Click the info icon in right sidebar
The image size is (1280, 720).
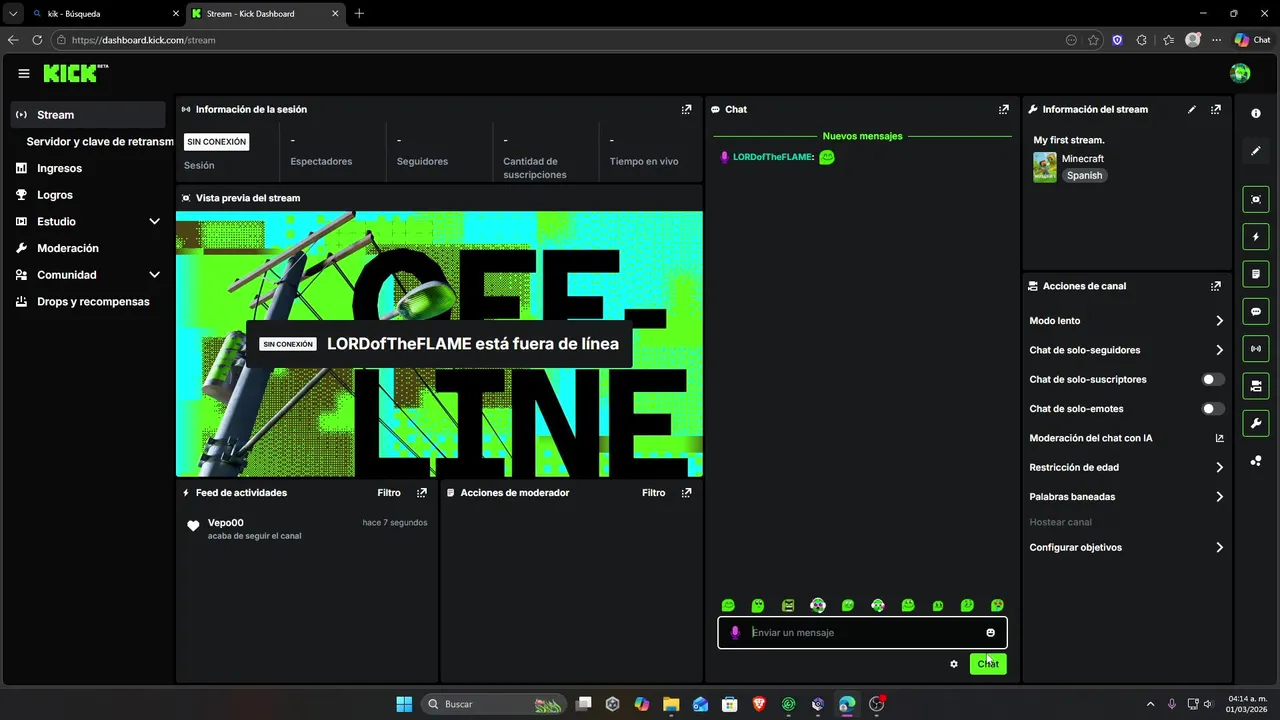[1256, 114]
